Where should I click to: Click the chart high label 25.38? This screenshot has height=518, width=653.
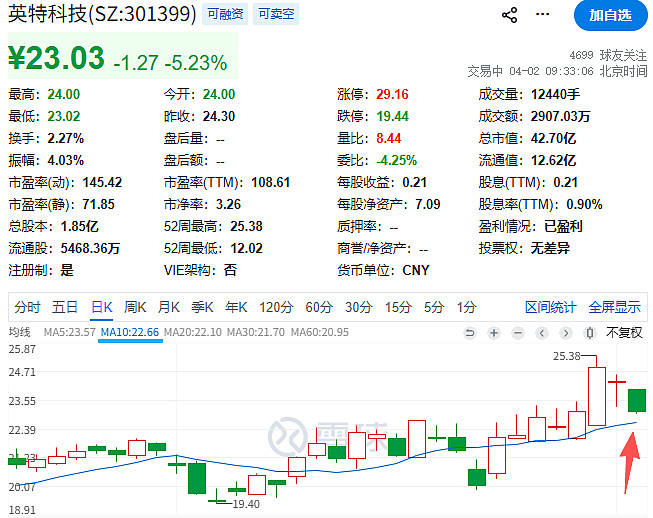point(566,356)
